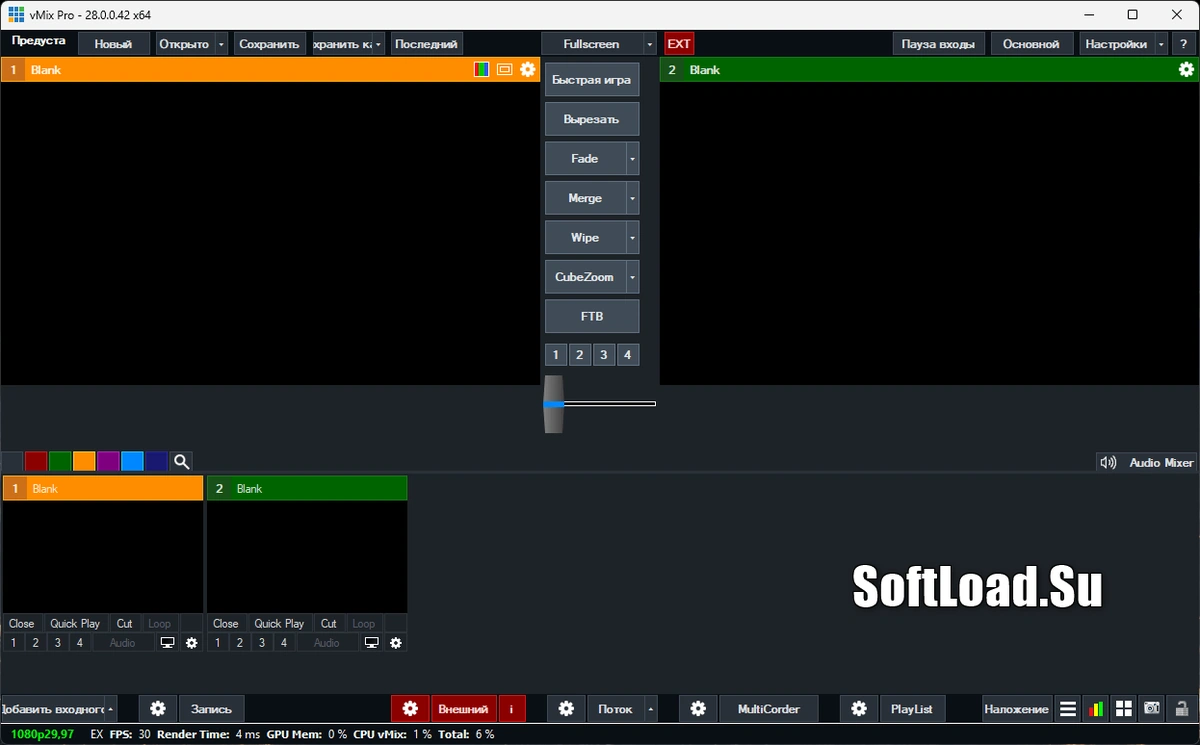
Task: Open gear settings on input 1 tile
Action: pos(192,643)
